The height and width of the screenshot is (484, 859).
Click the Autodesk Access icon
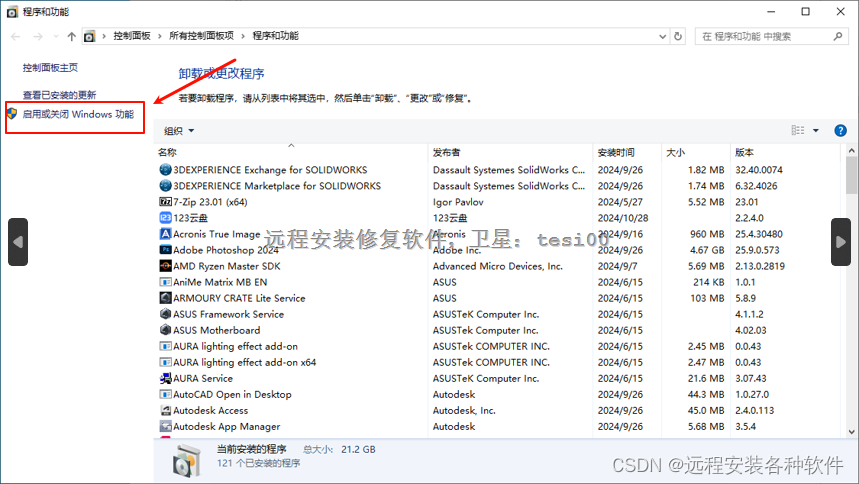pos(165,411)
